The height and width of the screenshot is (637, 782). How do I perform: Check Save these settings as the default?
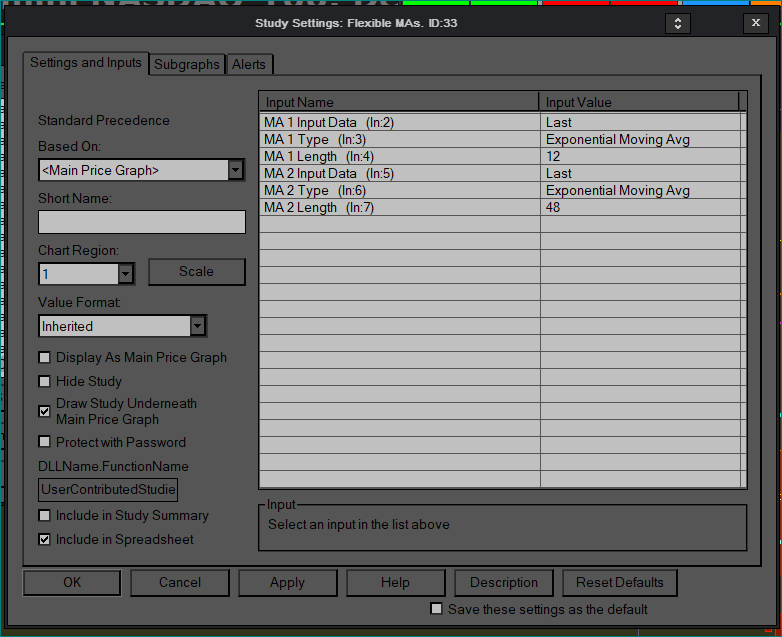click(436, 609)
